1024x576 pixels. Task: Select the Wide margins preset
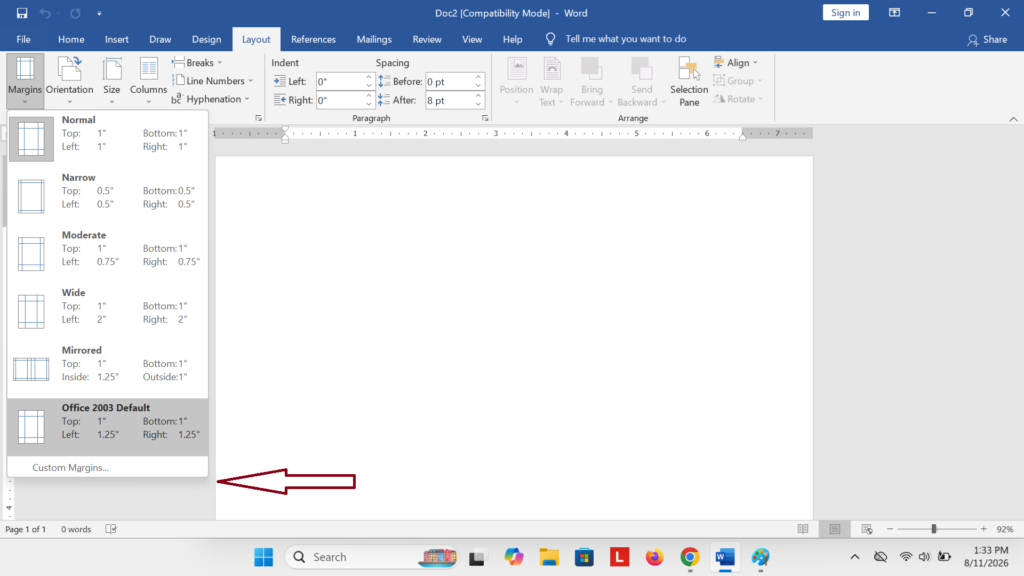[x=108, y=310]
